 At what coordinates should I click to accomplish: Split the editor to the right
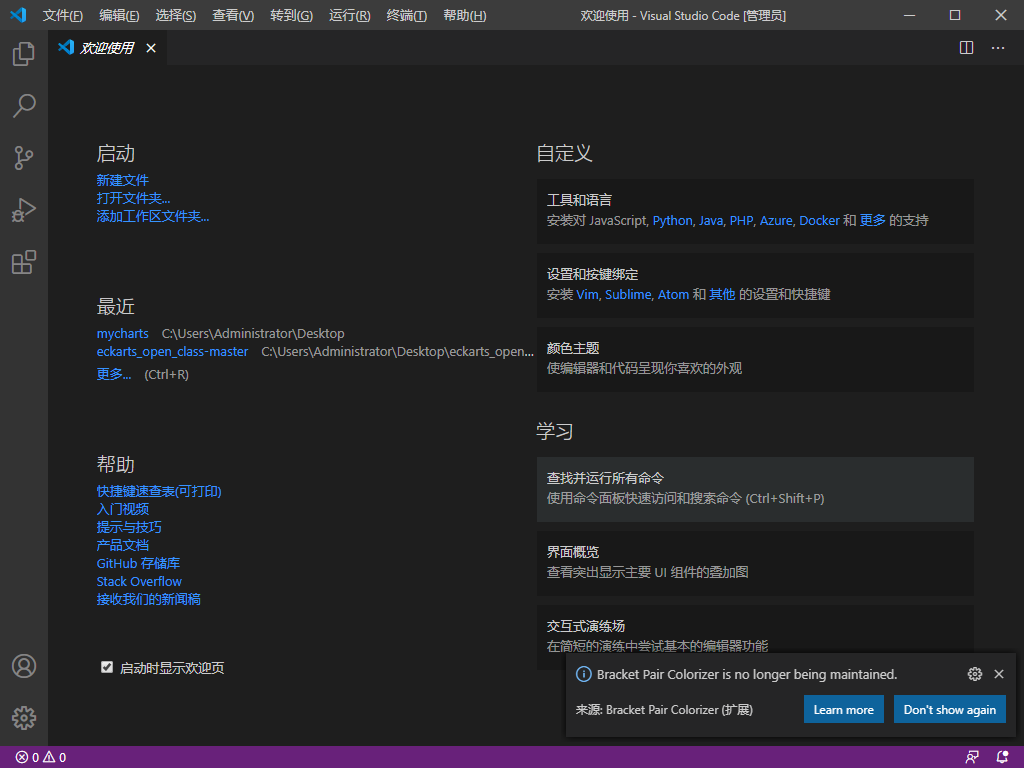click(x=967, y=48)
